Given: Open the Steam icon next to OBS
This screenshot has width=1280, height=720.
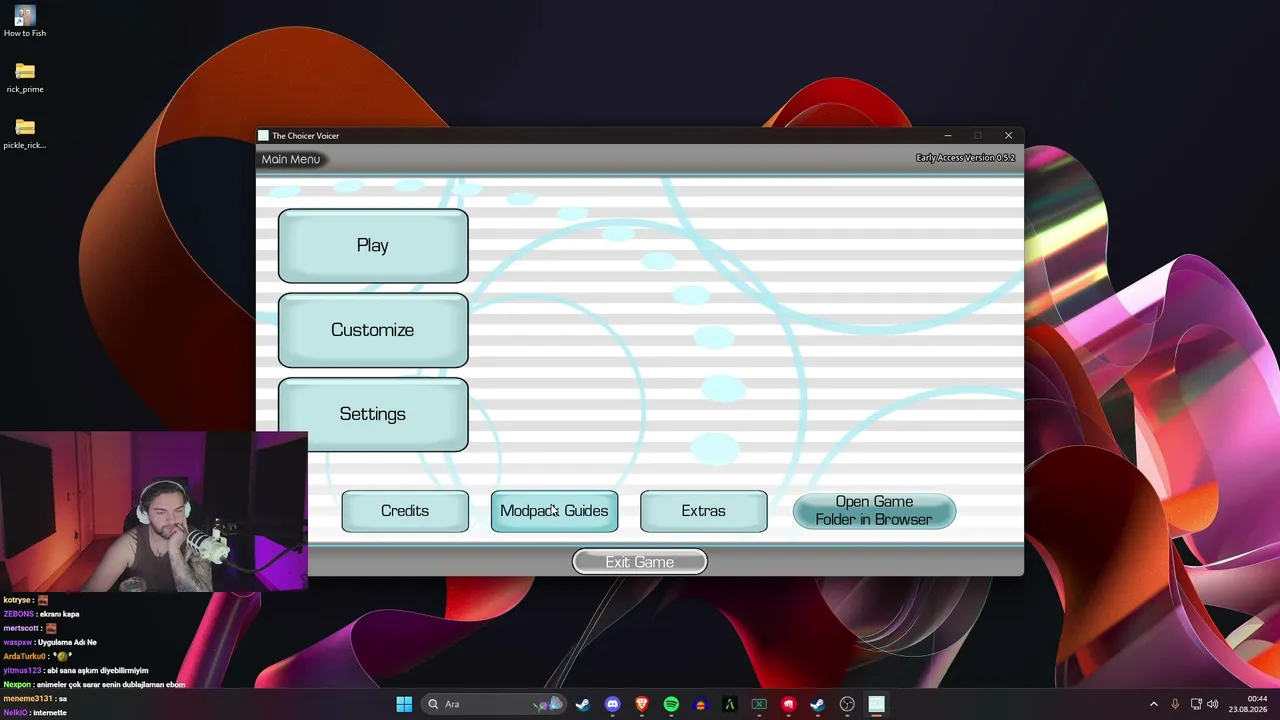Looking at the screenshot, I should pyautogui.click(x=818, y=704).
